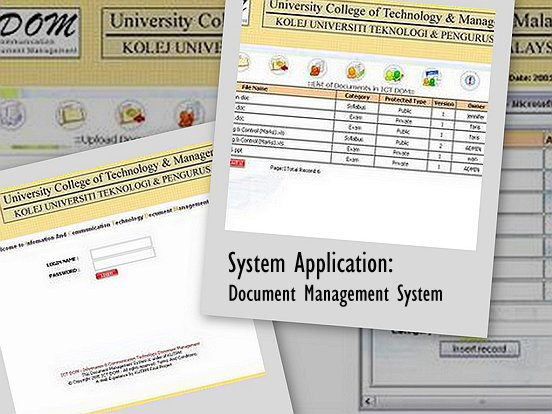
Task: Click the grey round icon in background upload window
Action: [12, 114]
